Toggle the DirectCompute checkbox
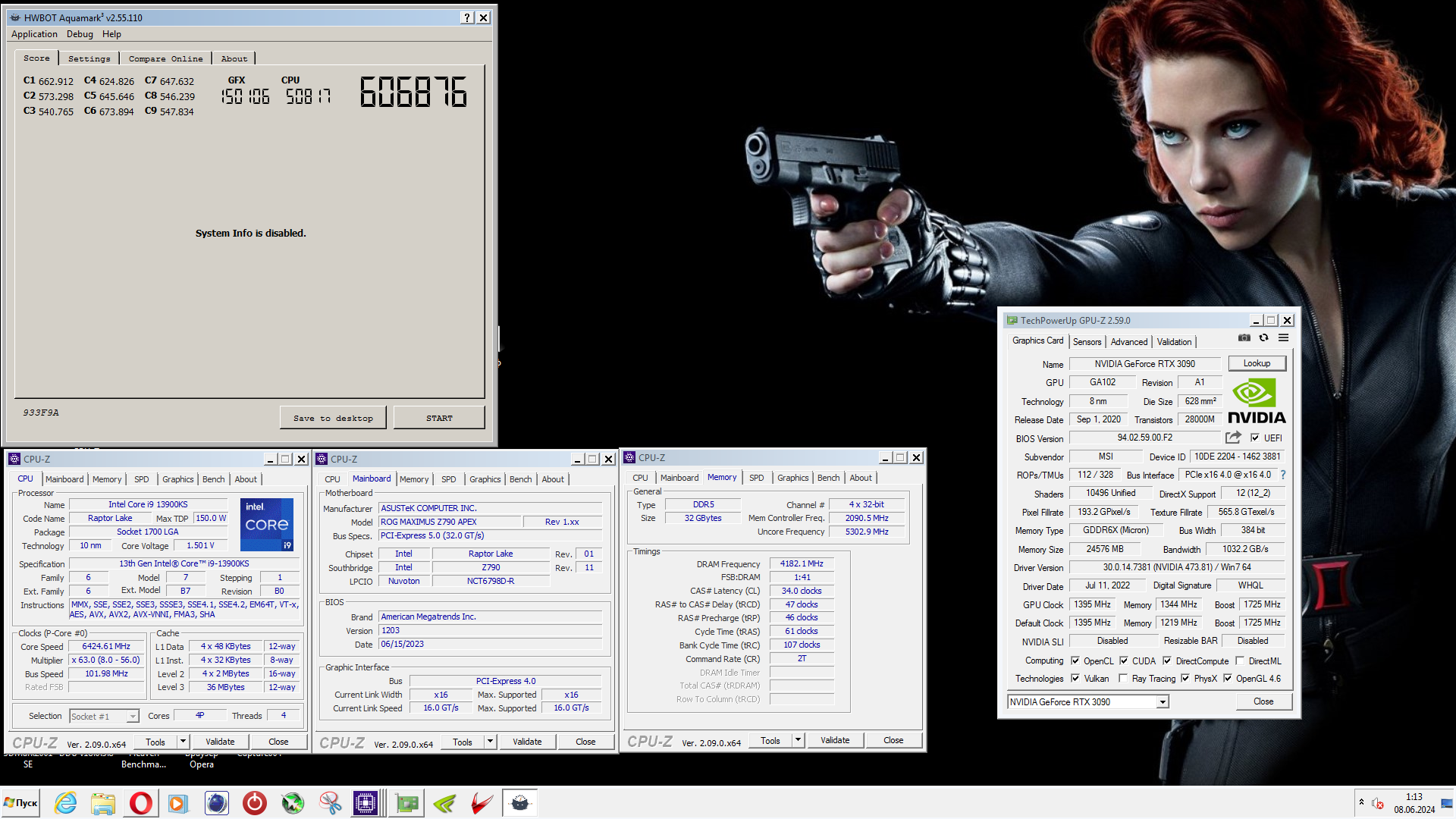This screenshot has height=819, width=1456. 1167,661
